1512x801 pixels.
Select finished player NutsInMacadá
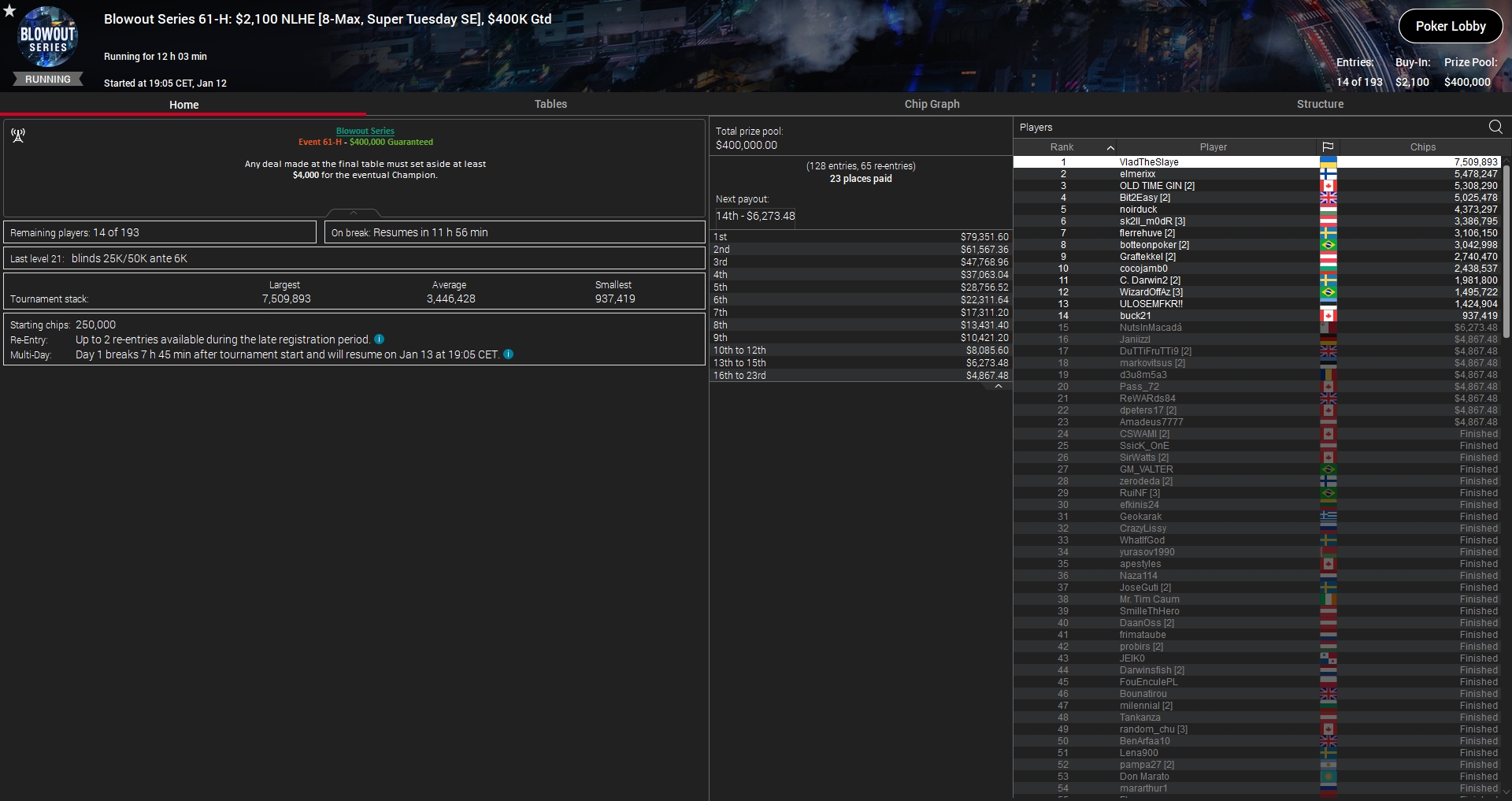tap(1257, 328)
